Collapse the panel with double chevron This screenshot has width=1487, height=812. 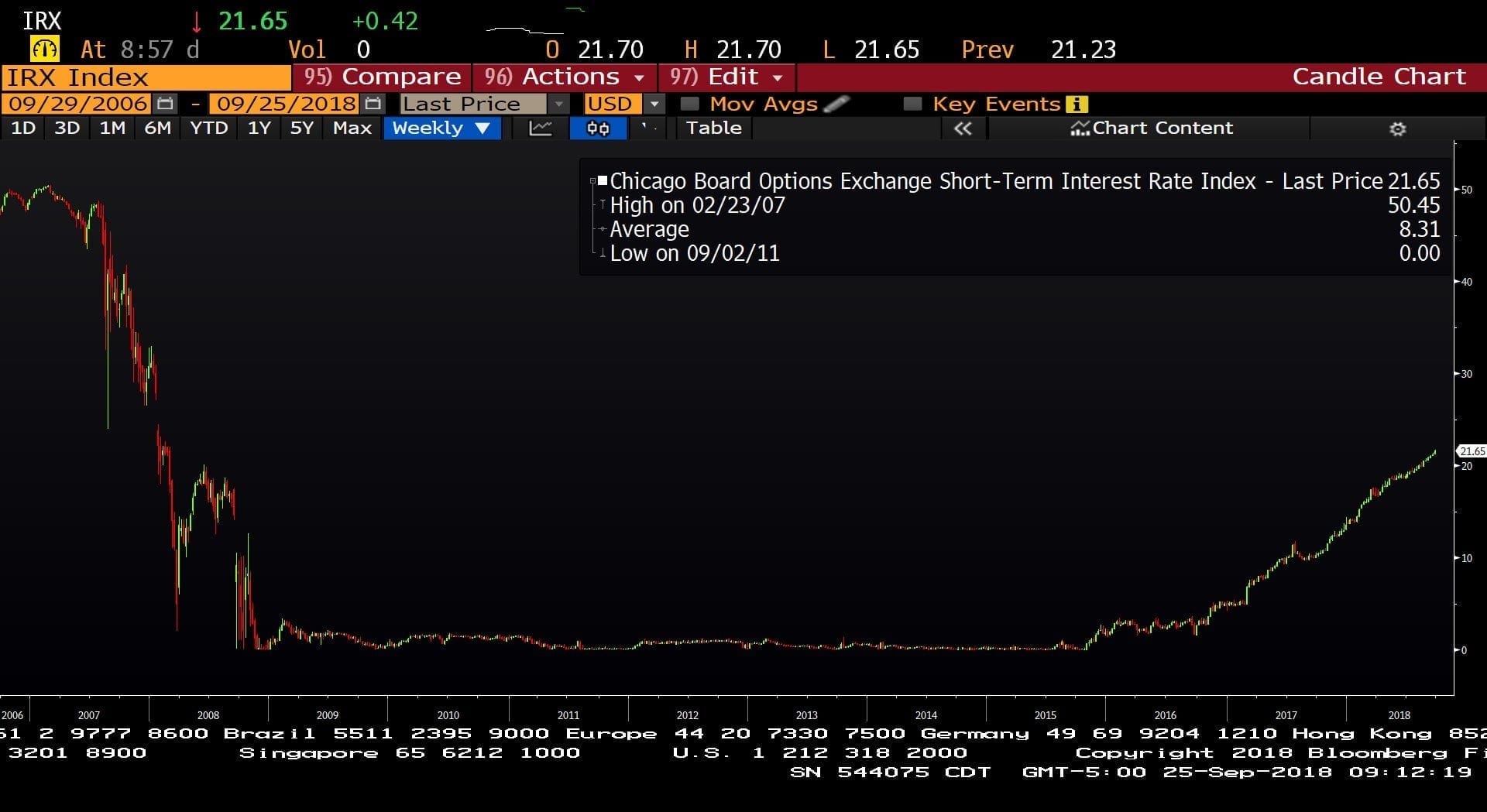963,128
